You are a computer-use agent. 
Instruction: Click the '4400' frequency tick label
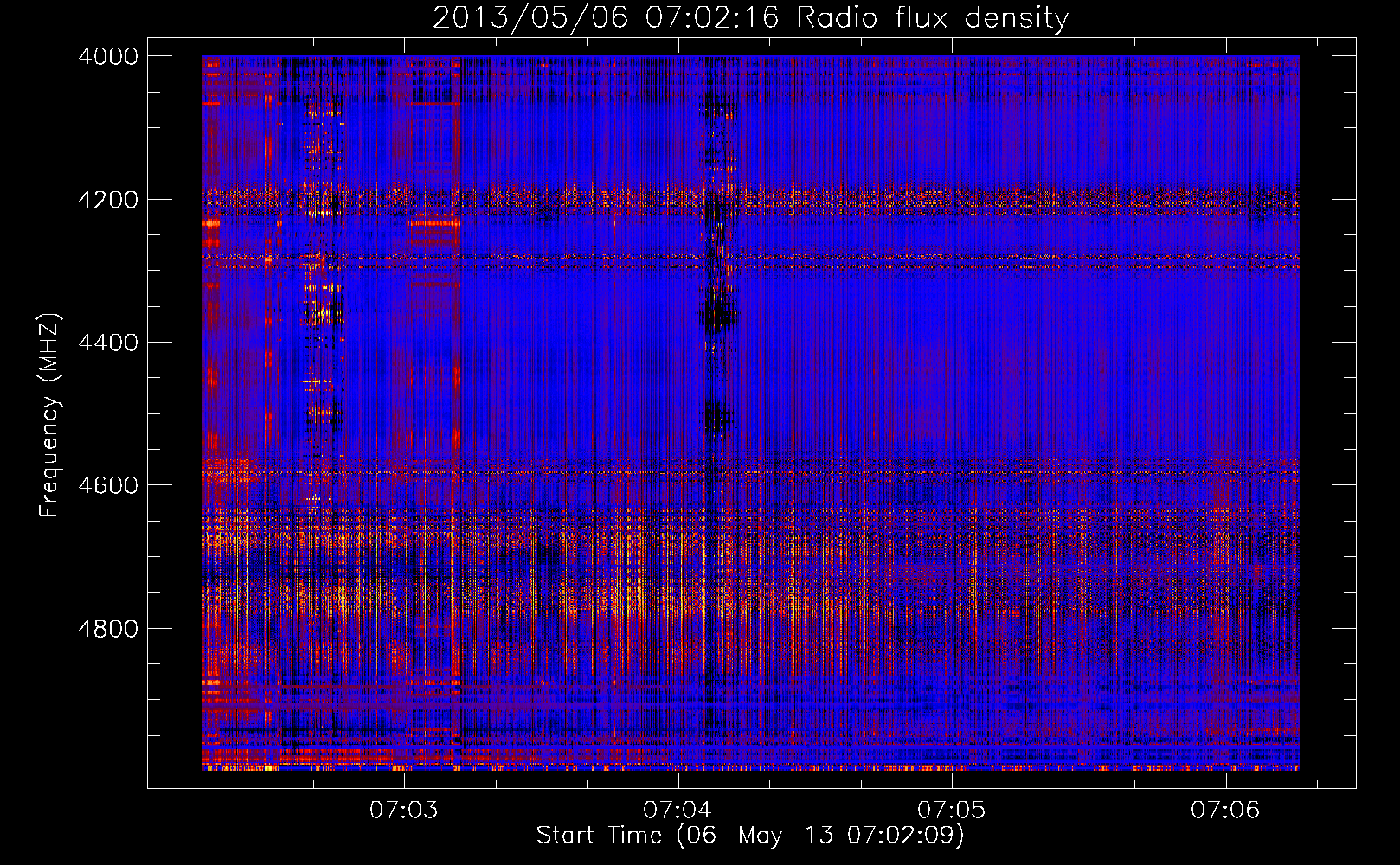tap(107, 343)
